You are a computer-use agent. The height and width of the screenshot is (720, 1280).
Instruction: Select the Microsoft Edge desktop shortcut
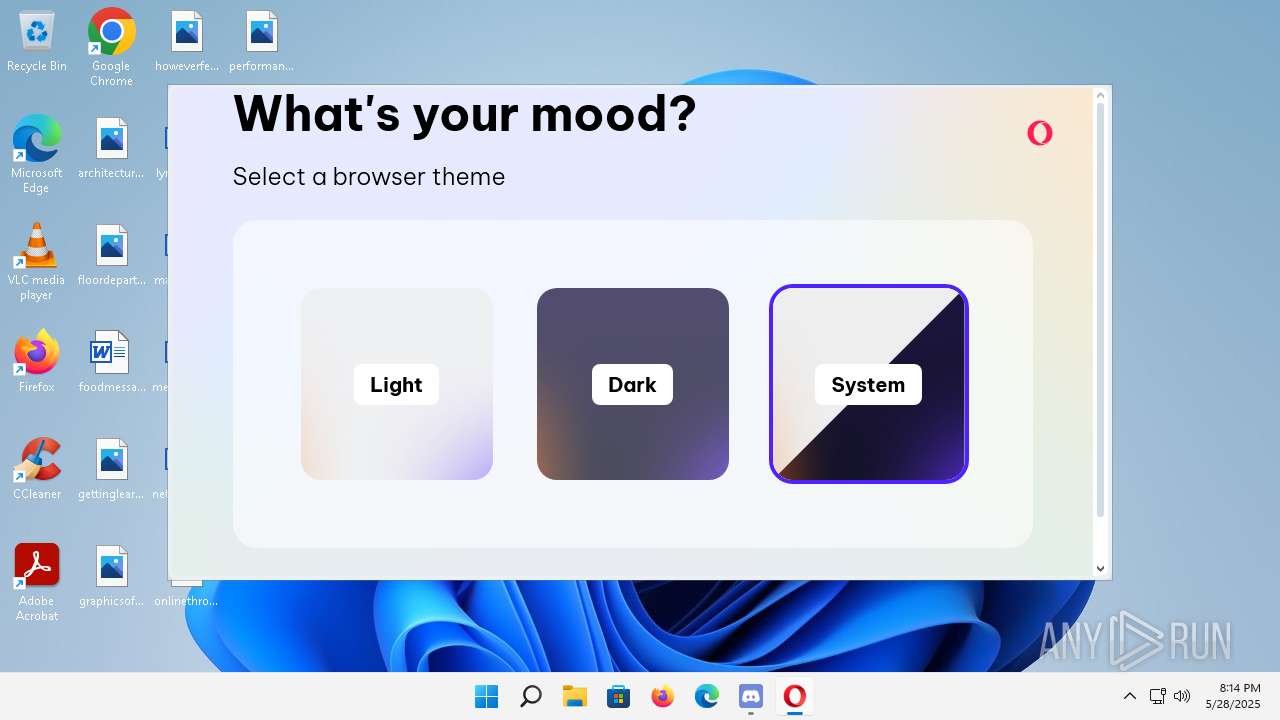(37, 154)
